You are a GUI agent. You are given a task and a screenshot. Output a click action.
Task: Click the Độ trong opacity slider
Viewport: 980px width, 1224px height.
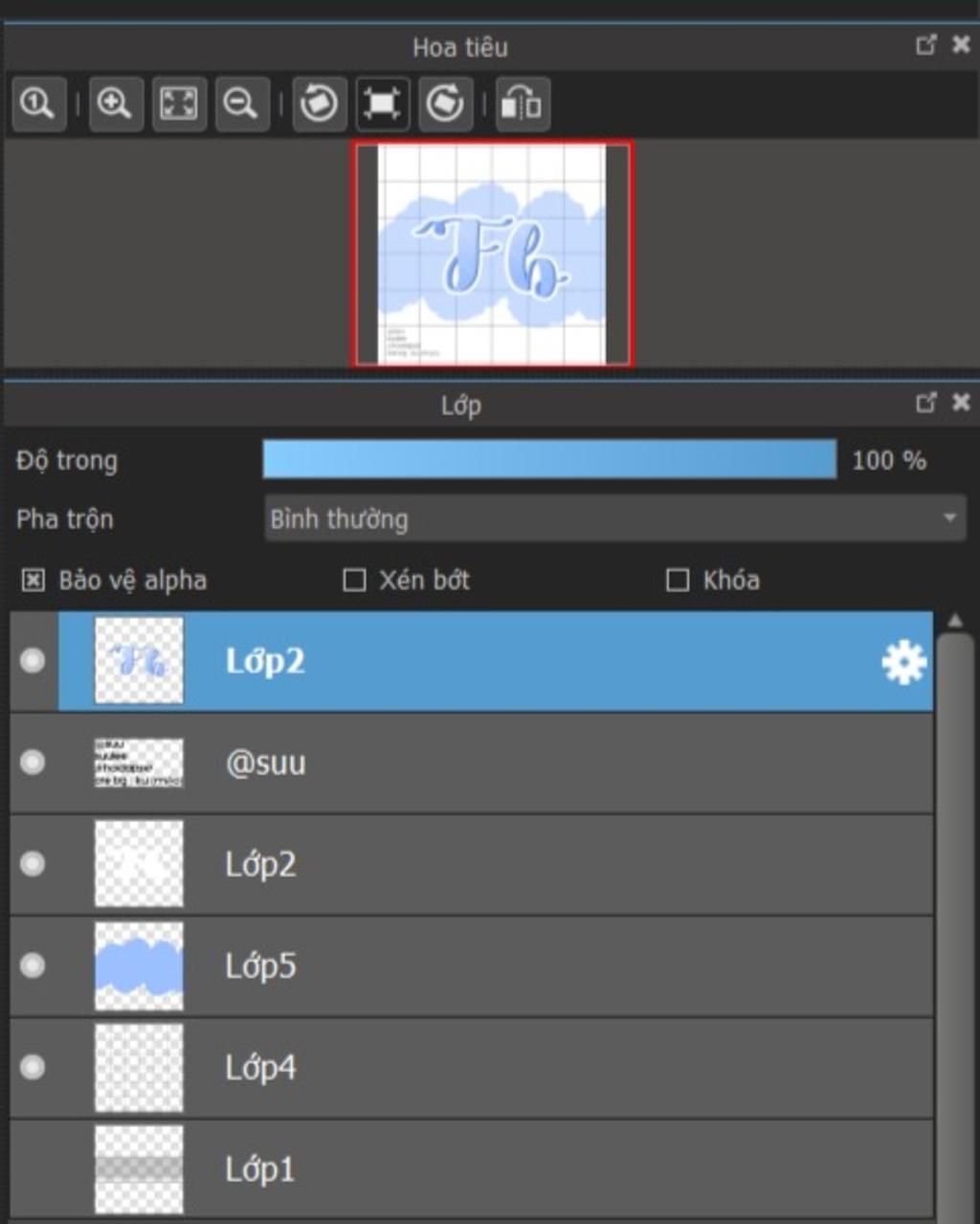(x=549, y=460)
